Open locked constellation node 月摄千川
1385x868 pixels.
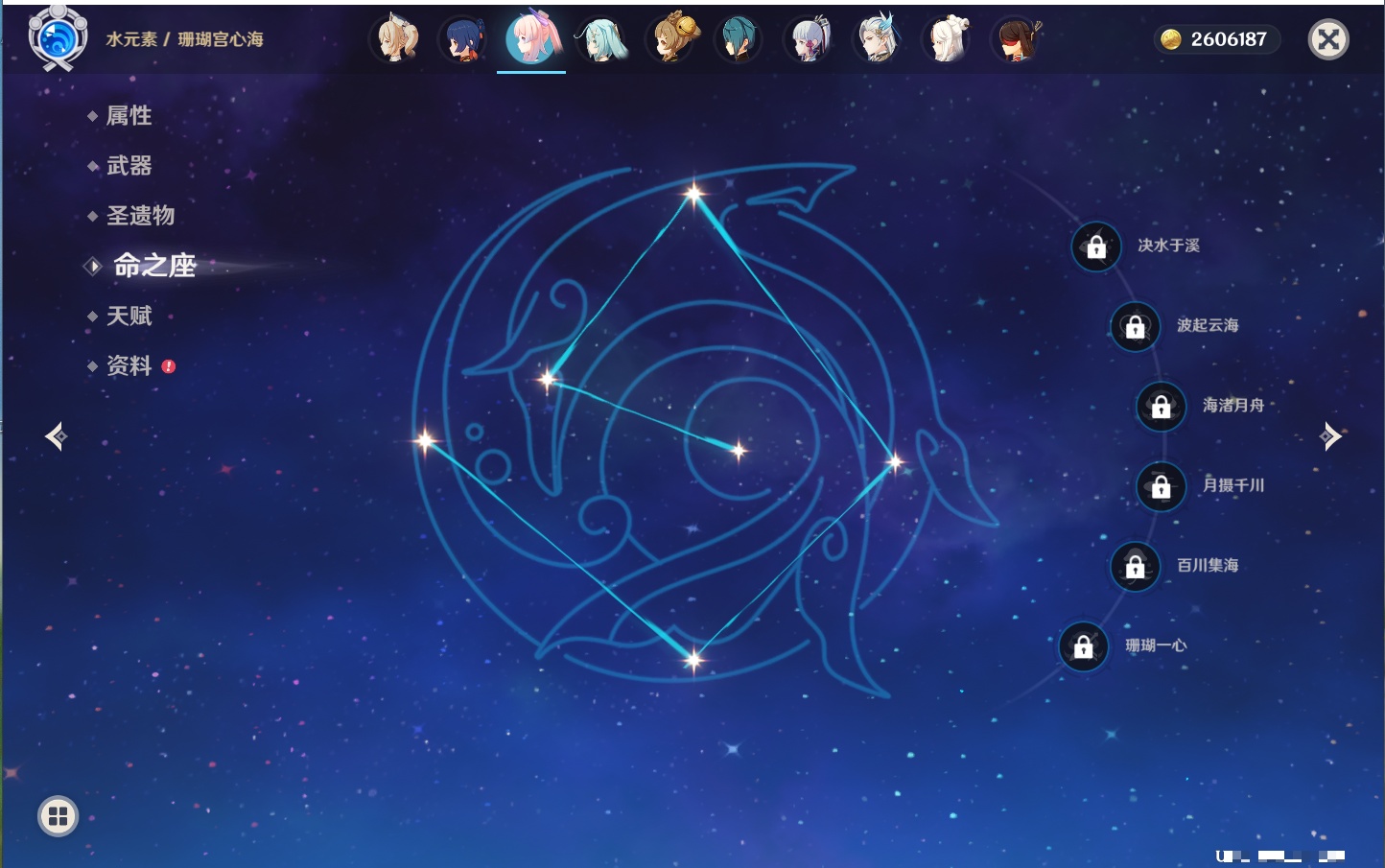point(1161,486)
